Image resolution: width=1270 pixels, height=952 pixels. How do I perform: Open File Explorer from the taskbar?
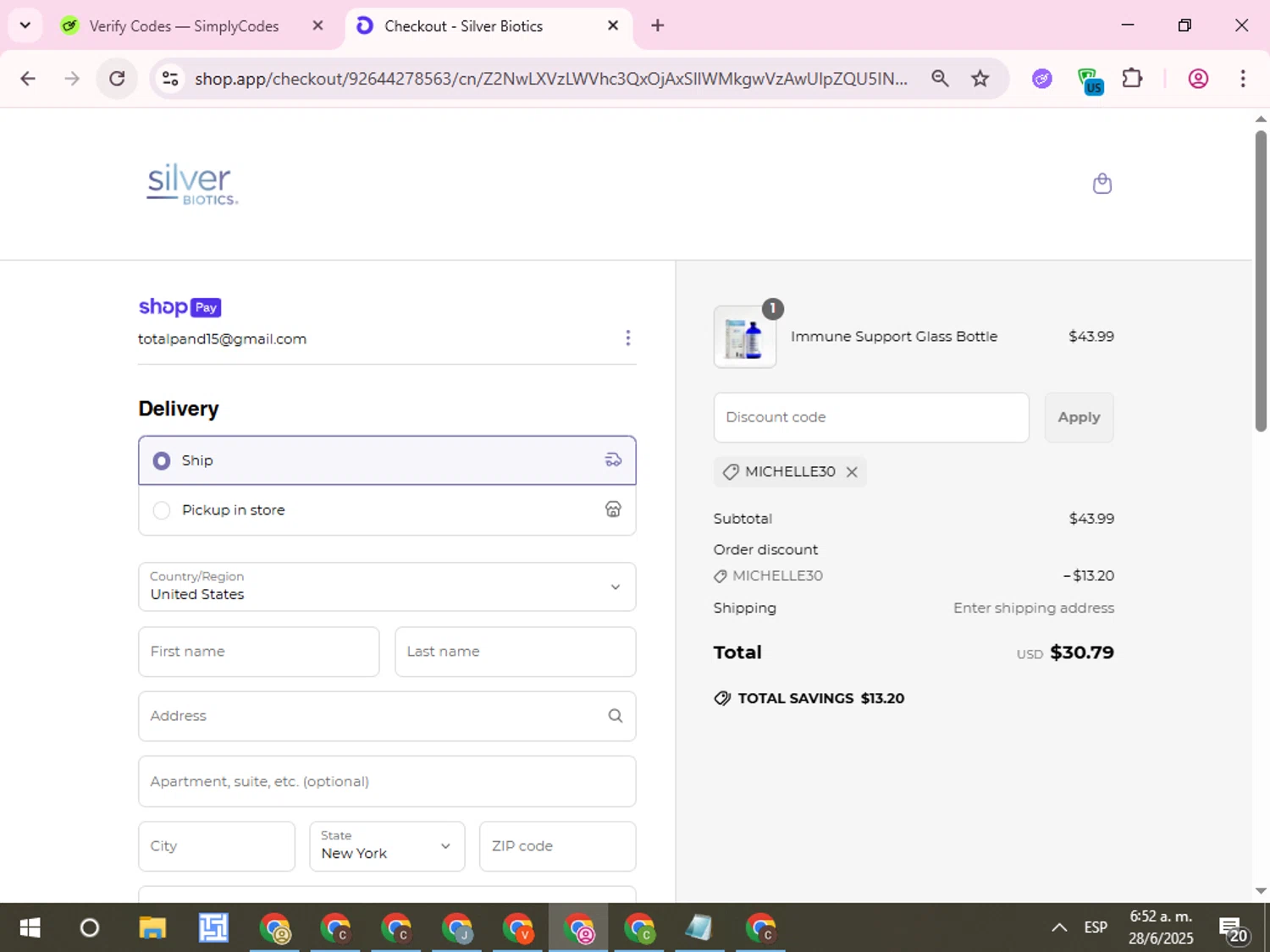(152, 928)
